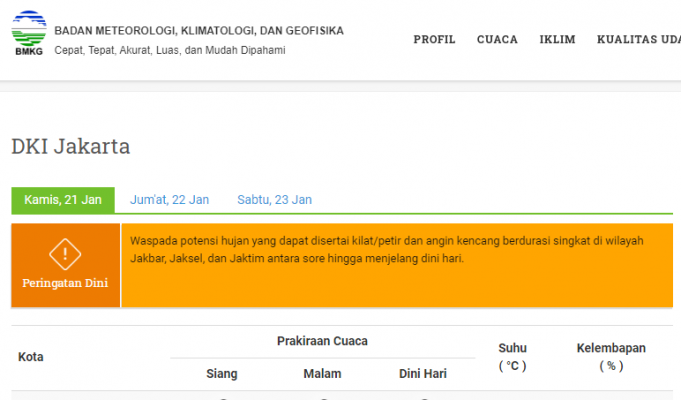
Task: Click the Peringatan Dini label
Action: coord(65,283)
